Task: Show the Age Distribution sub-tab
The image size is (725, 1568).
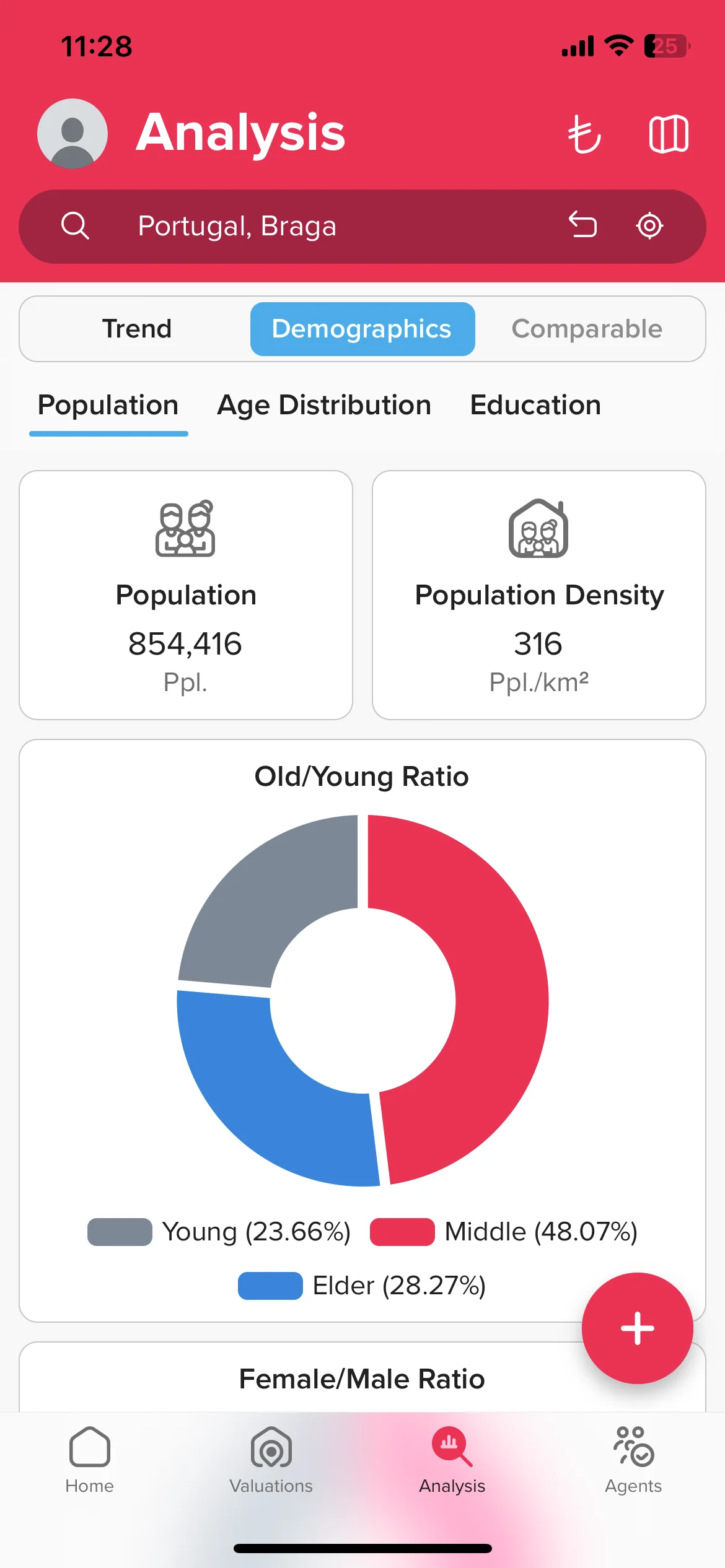Action: click(x=324, y=406)
